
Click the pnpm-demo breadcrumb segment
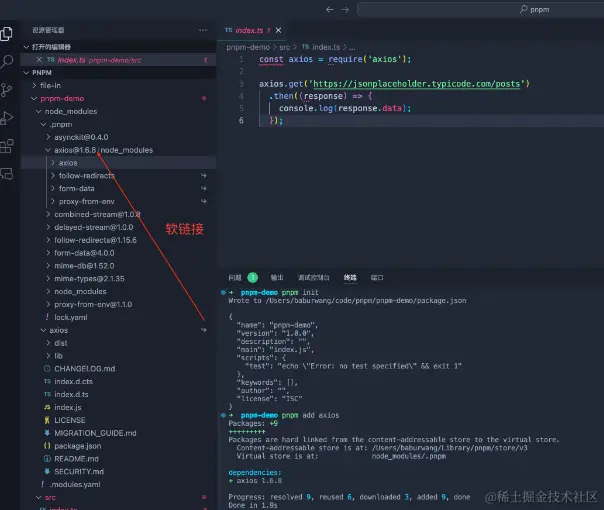pos(248,47)
